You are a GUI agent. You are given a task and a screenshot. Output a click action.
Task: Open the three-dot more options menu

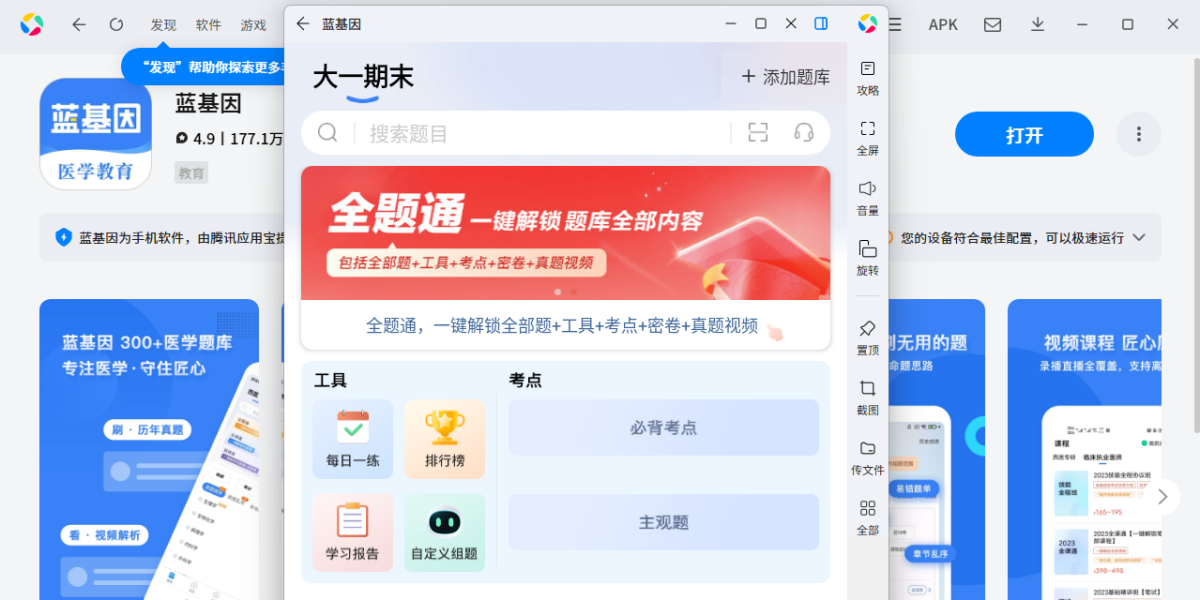[x=1138, y=134]
